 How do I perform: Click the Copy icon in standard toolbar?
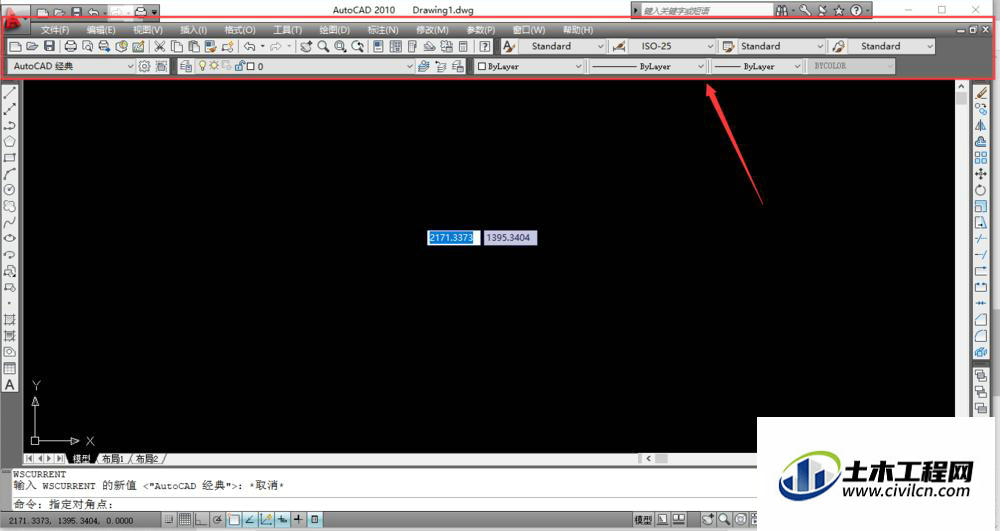pos(177,47)
